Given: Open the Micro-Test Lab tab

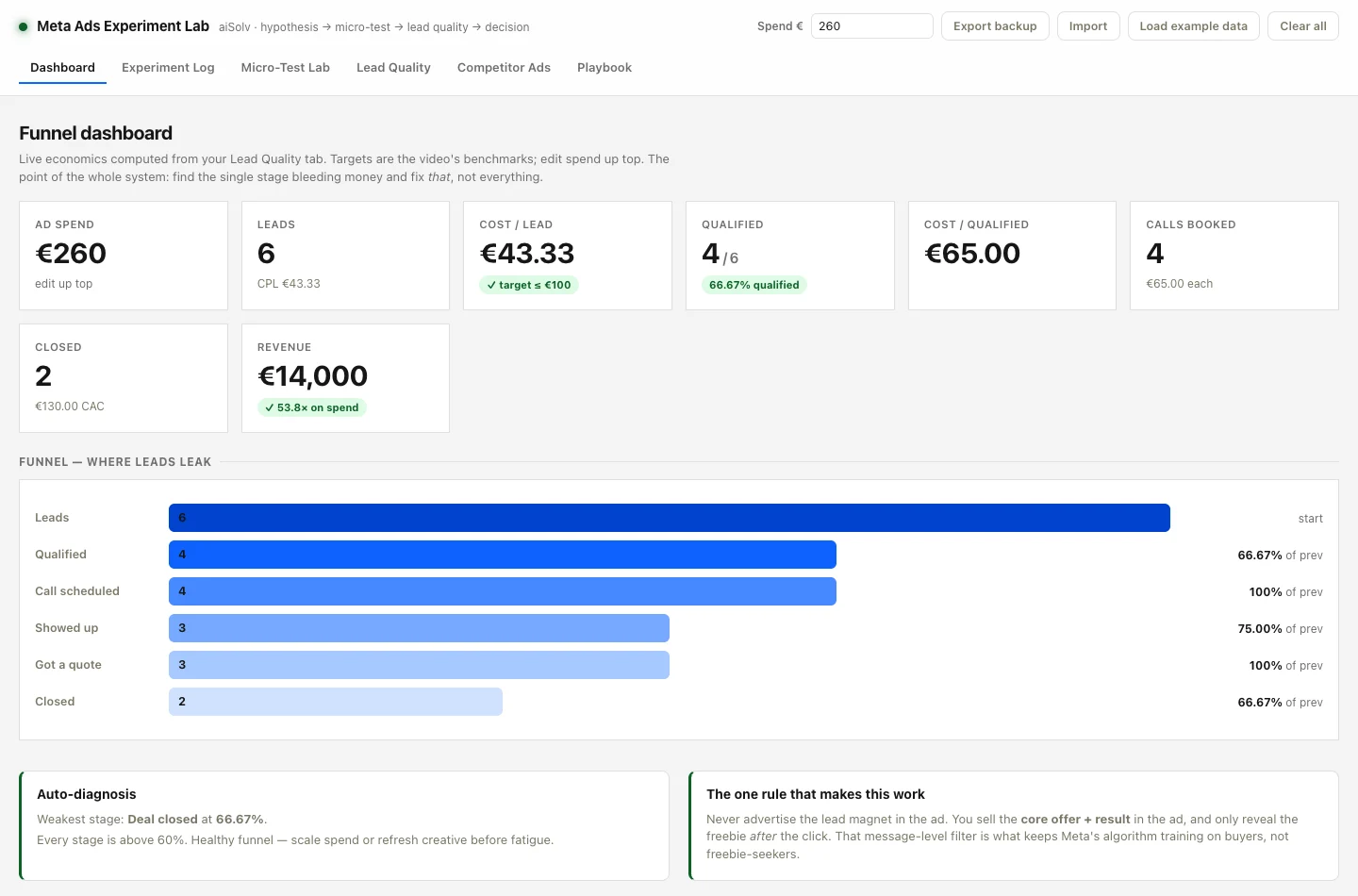Looking at the screenshot, I should pyautogui.click(x=286, y=68).
